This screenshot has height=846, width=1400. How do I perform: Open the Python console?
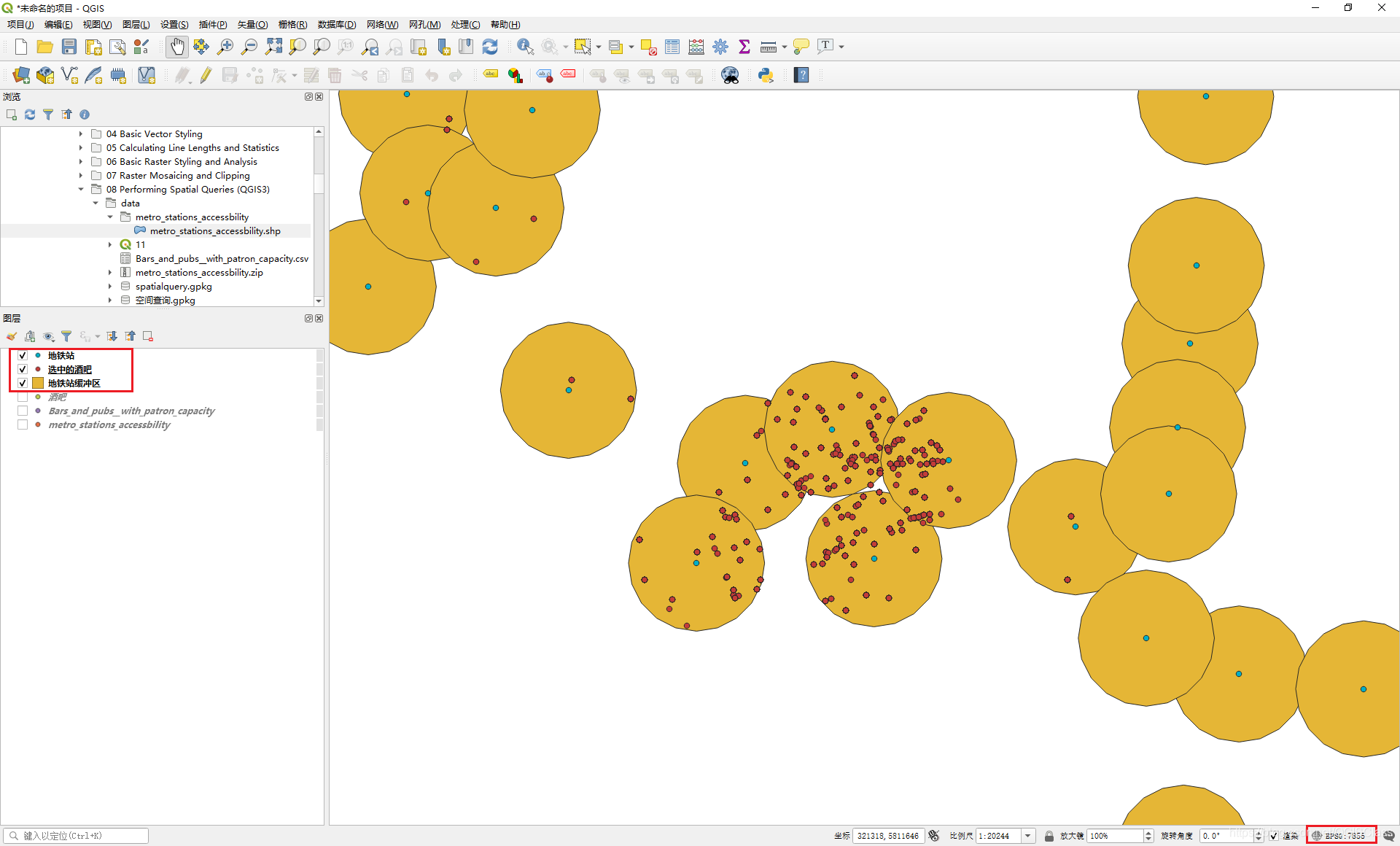coord(766,75)
